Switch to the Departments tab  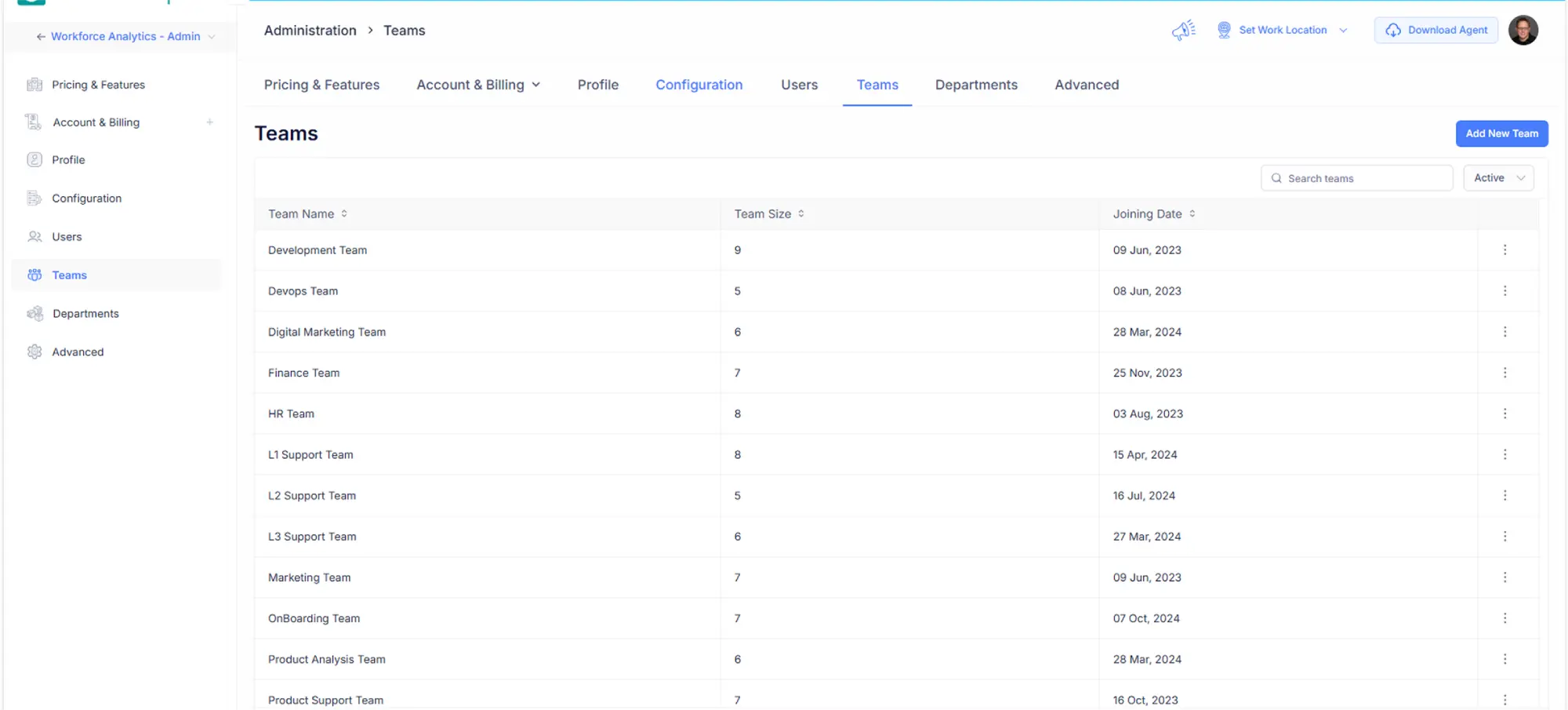click(x=976, y=85)
